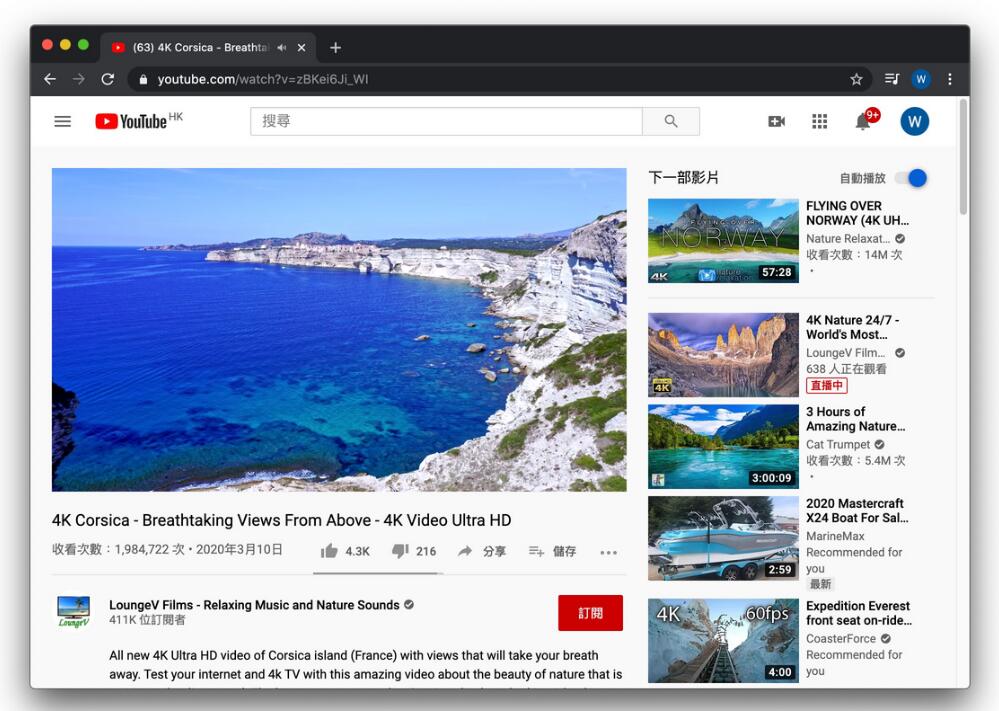Image resolution: width=999 pixels, height=711 pixels.
Task: Open the YouTube hamburger menu
Action: coord(62,121)
